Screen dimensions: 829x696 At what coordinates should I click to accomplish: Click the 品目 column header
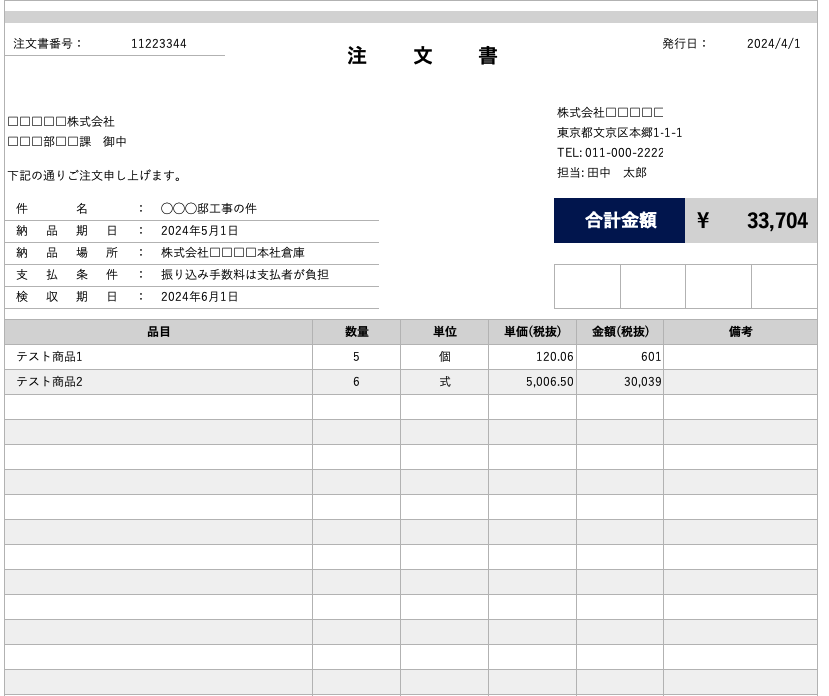(x=155, y=331)
